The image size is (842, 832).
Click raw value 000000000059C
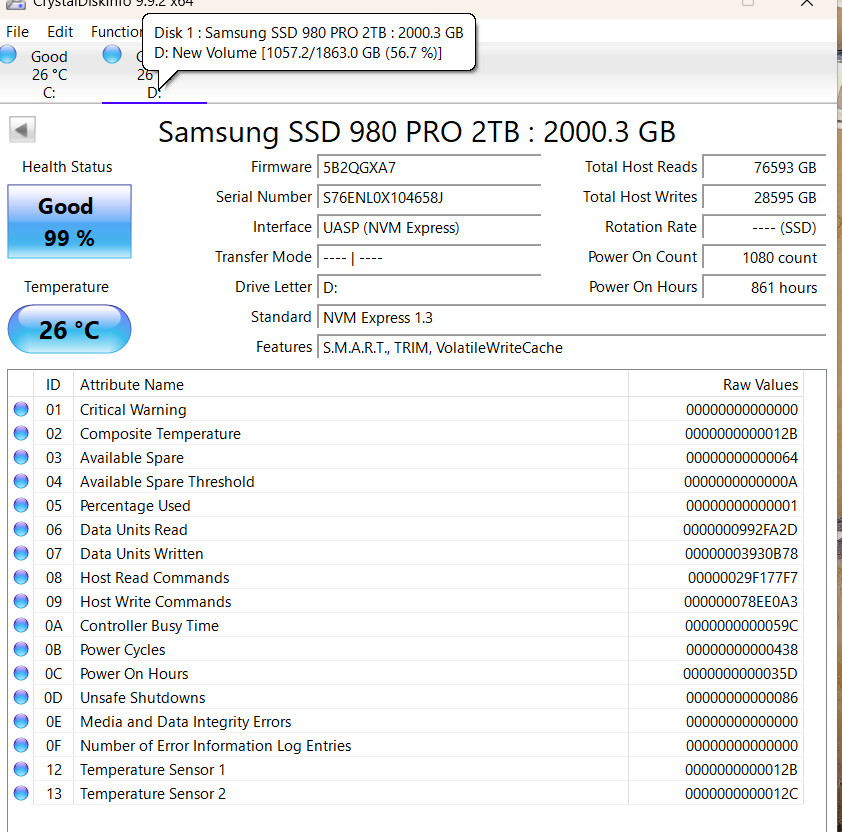click(741, 626)
